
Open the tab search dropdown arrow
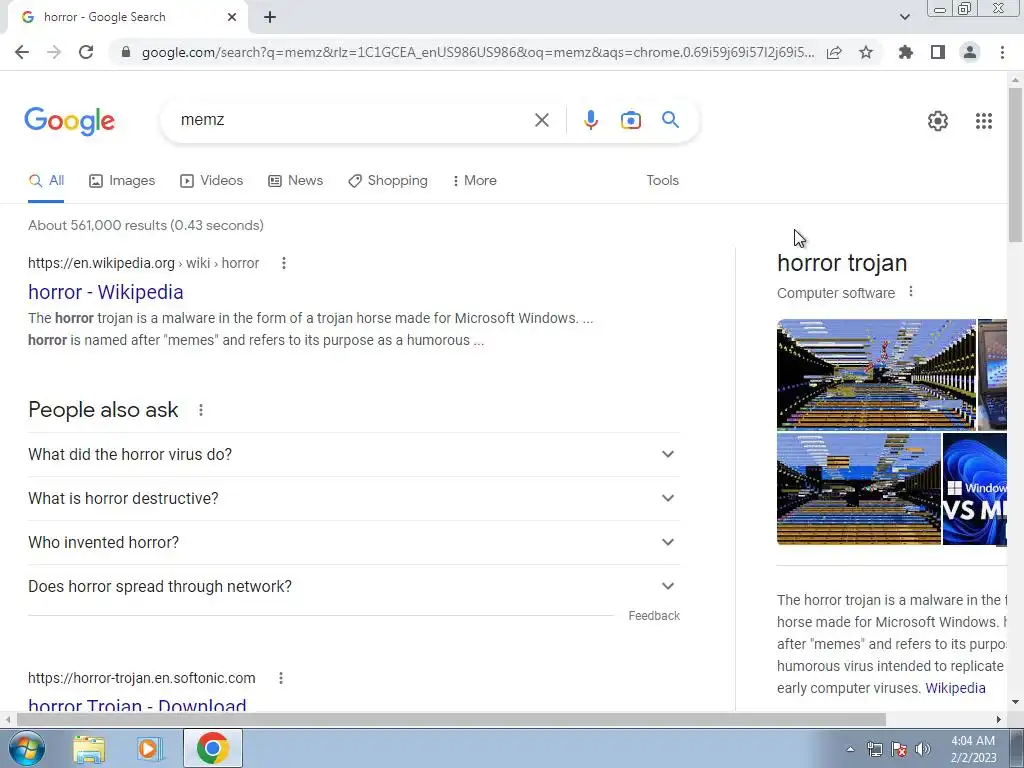click(x=904, y=17)
